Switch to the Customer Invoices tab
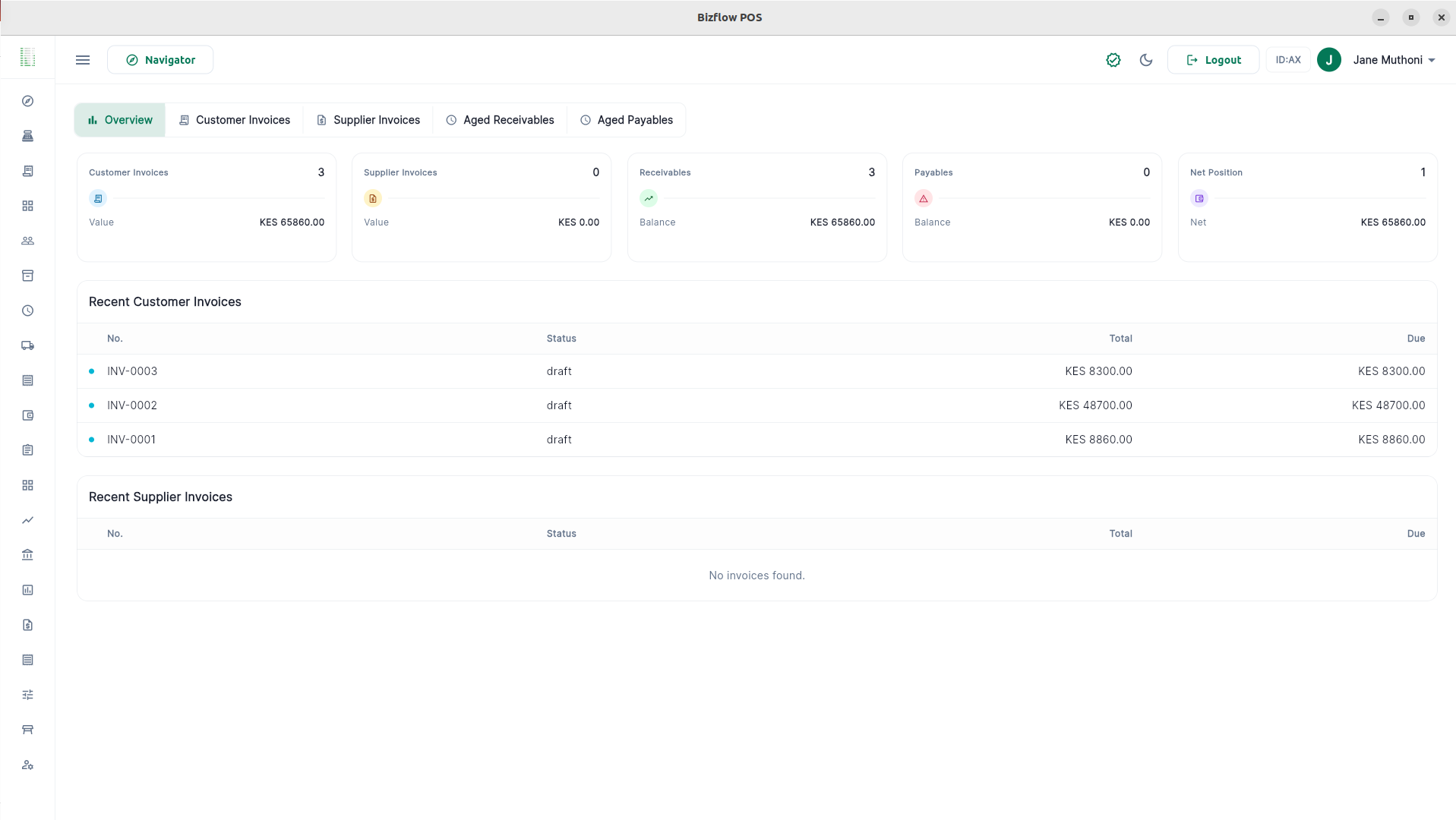 point(235,120)
